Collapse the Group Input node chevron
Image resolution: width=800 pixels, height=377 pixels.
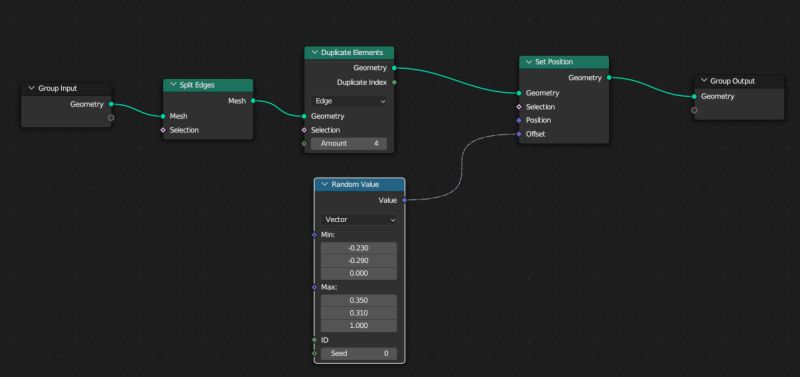(32, 88)
